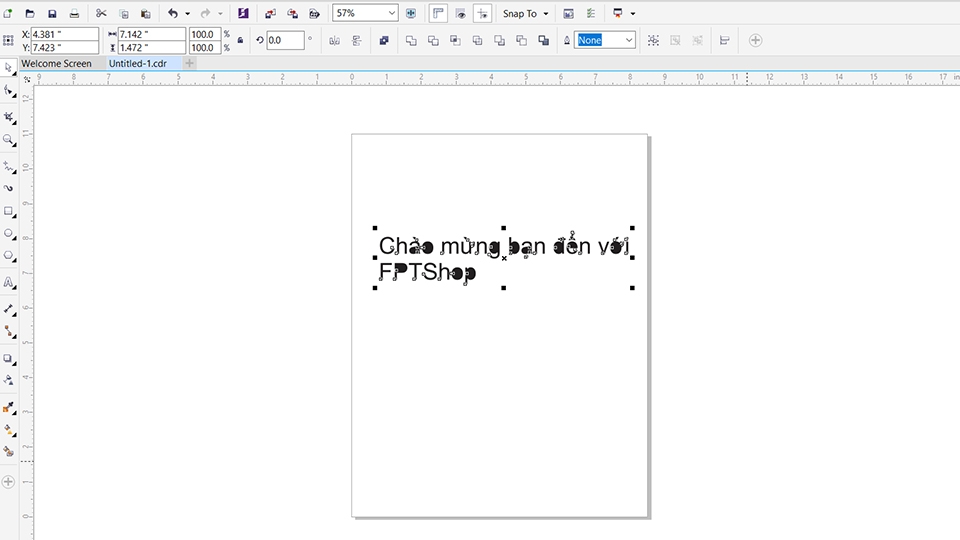Click the Simplify shaping icon

tap(478, 40)
